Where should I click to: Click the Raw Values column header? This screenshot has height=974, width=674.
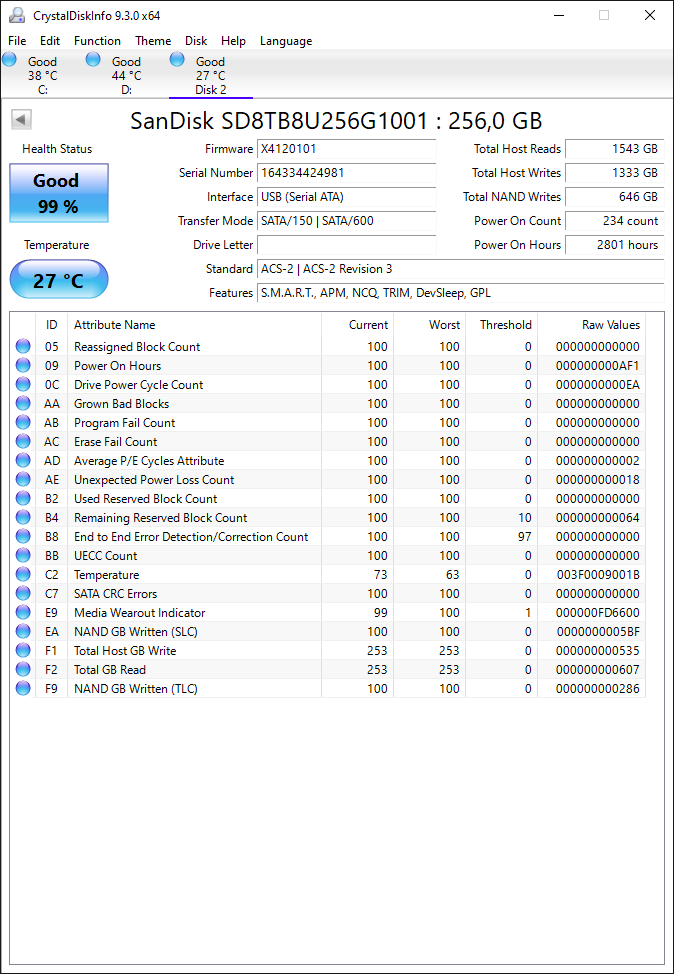(x=591, y=325)
